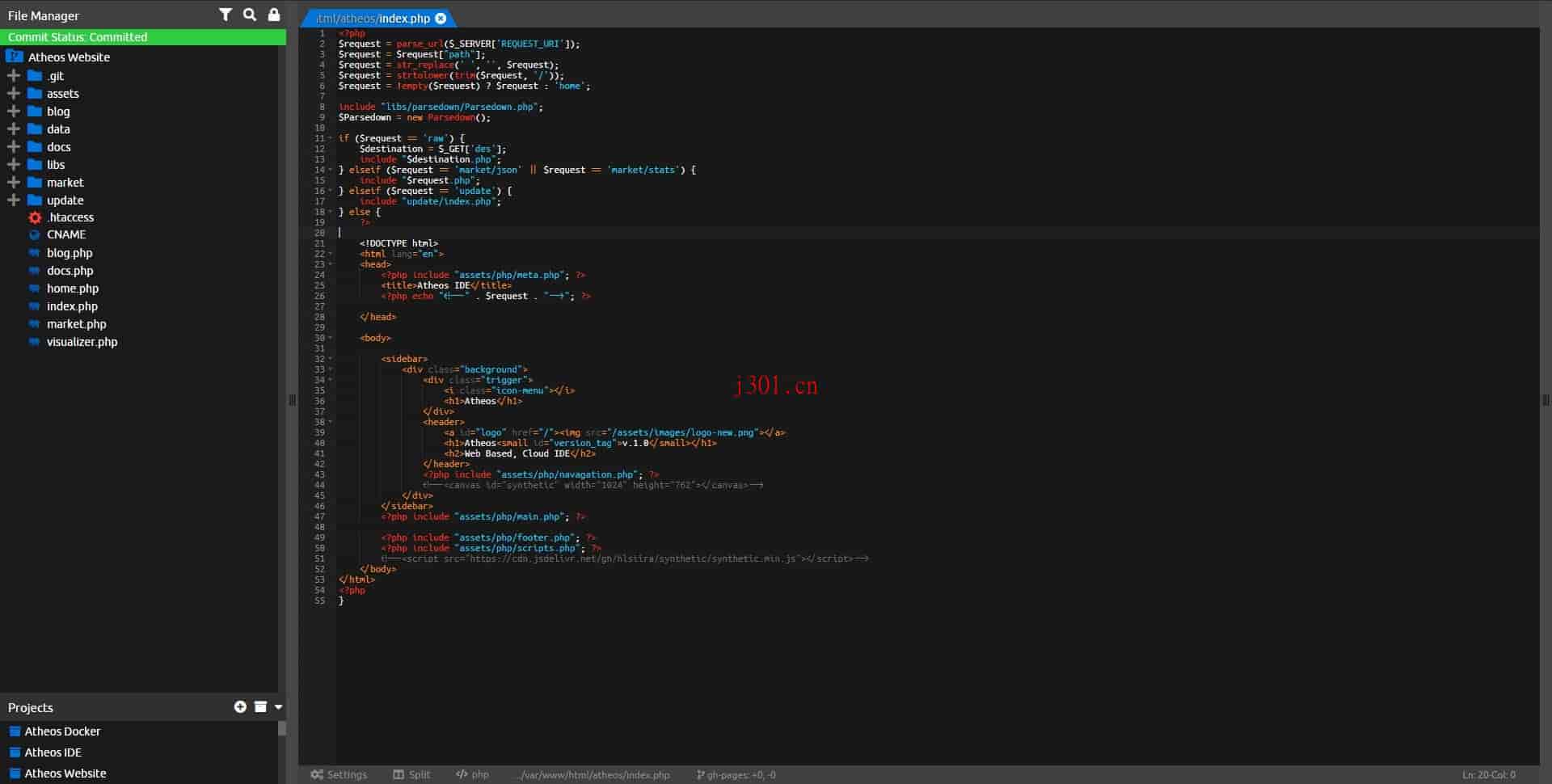Switch to Atheos Website in Projects list
Viewport: 1552px width, 784px height.
(65, 773)
